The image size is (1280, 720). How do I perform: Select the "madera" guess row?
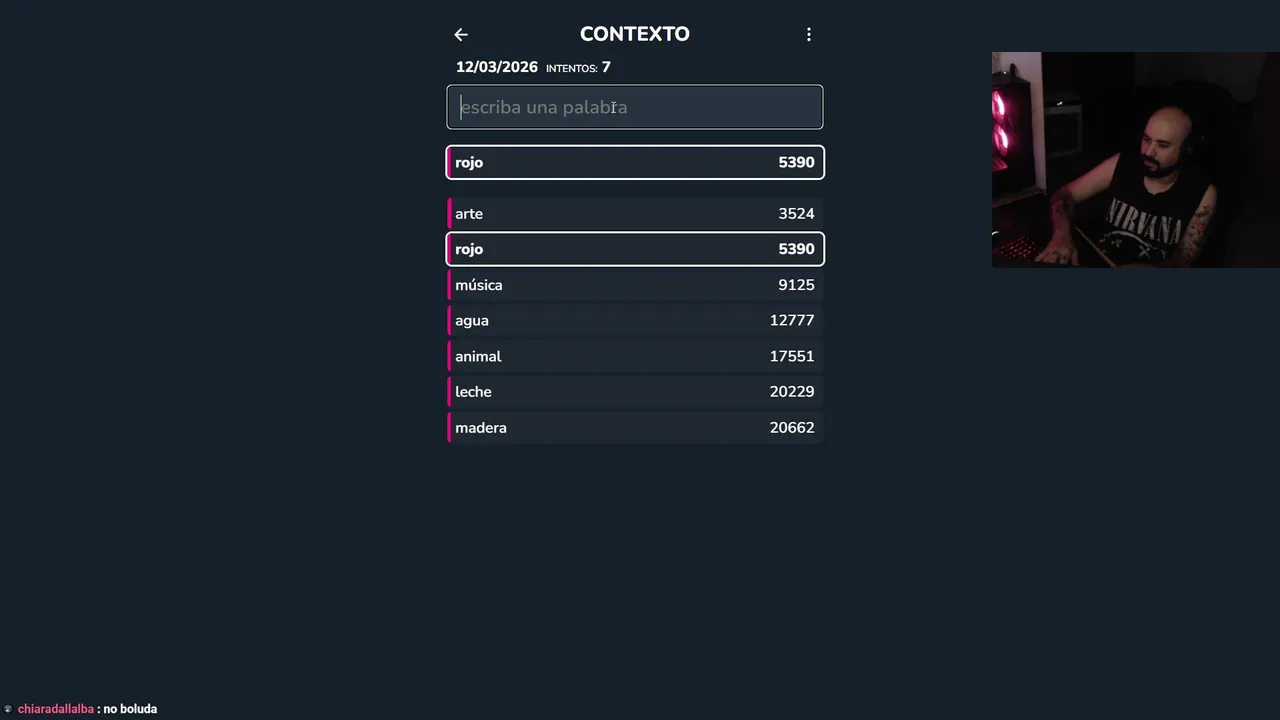635,428
